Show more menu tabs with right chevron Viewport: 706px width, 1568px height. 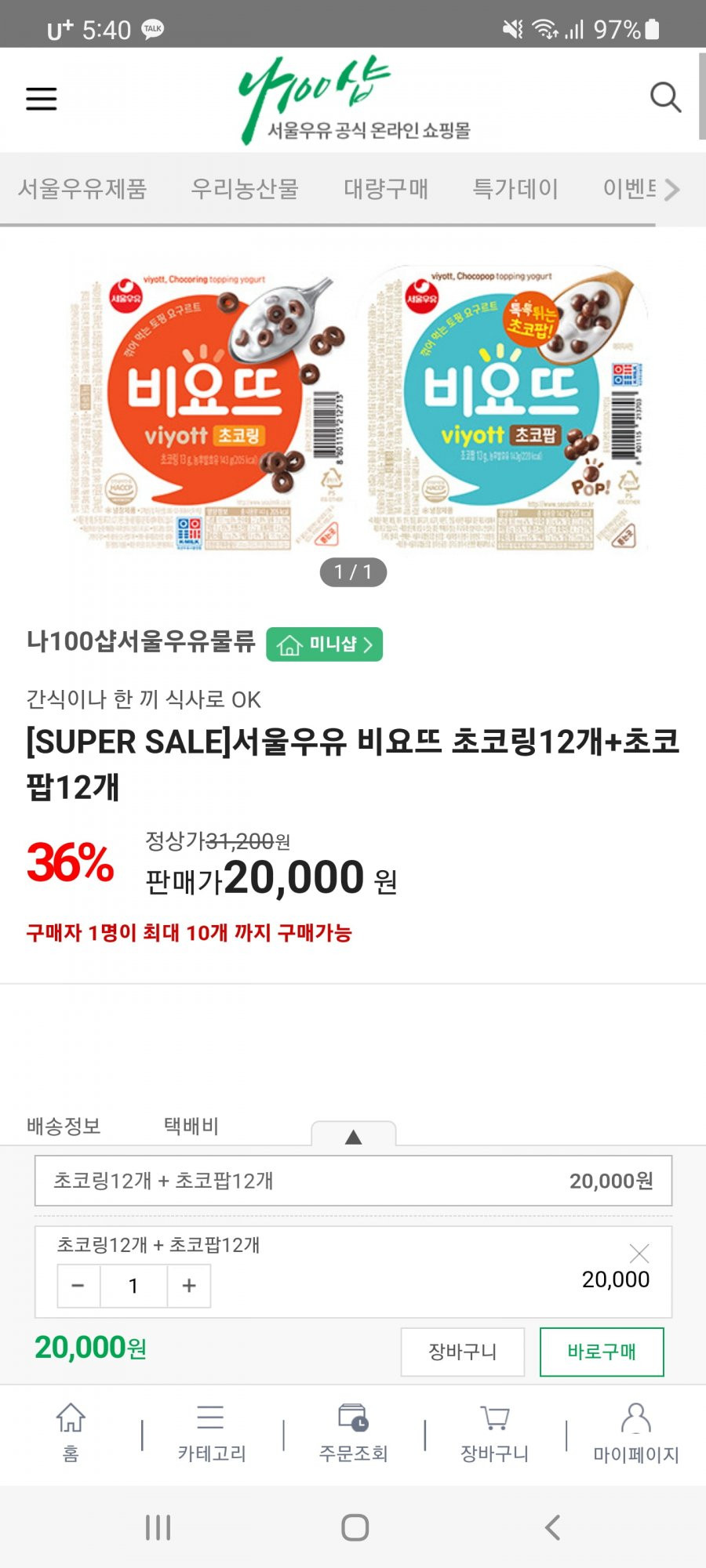click(671, 189)
